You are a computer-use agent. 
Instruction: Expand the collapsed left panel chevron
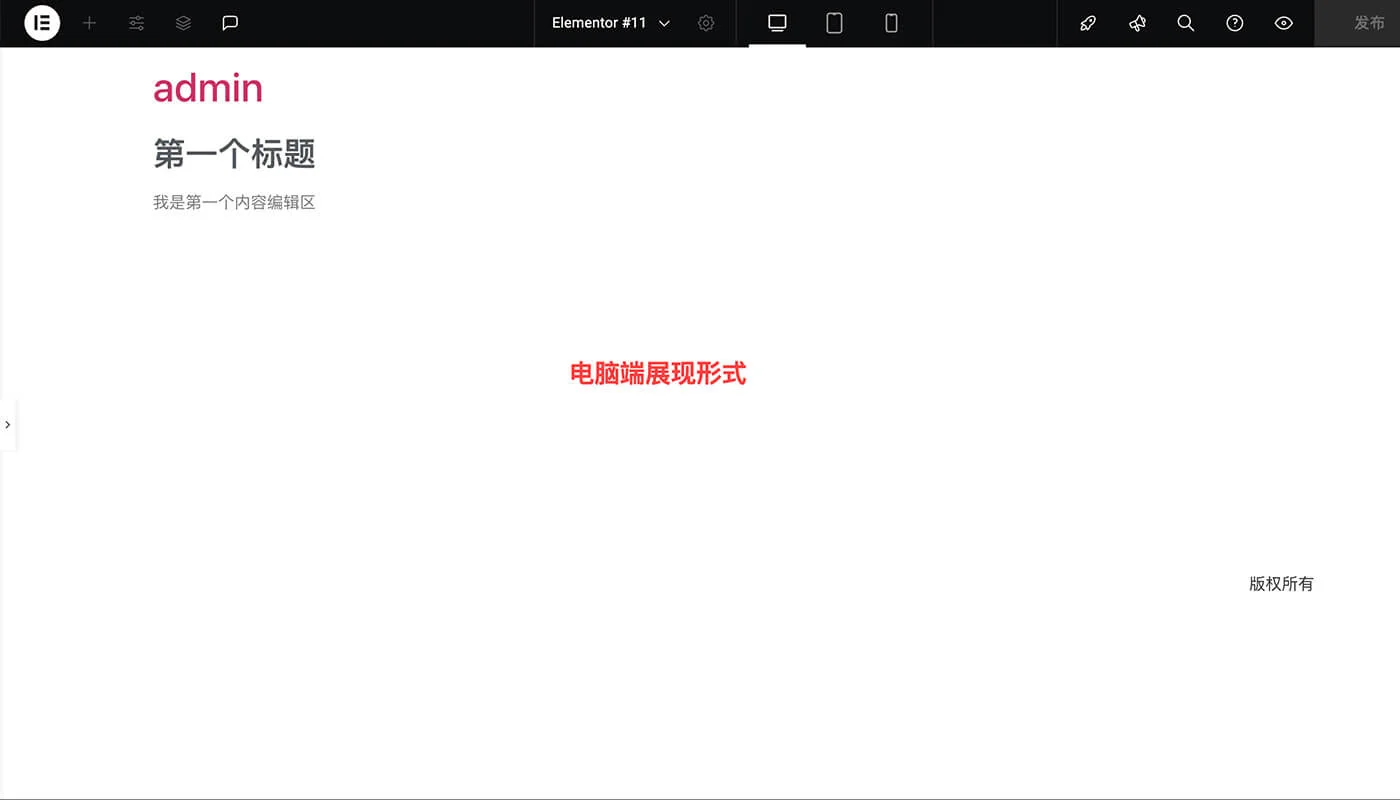click(8, 424)
